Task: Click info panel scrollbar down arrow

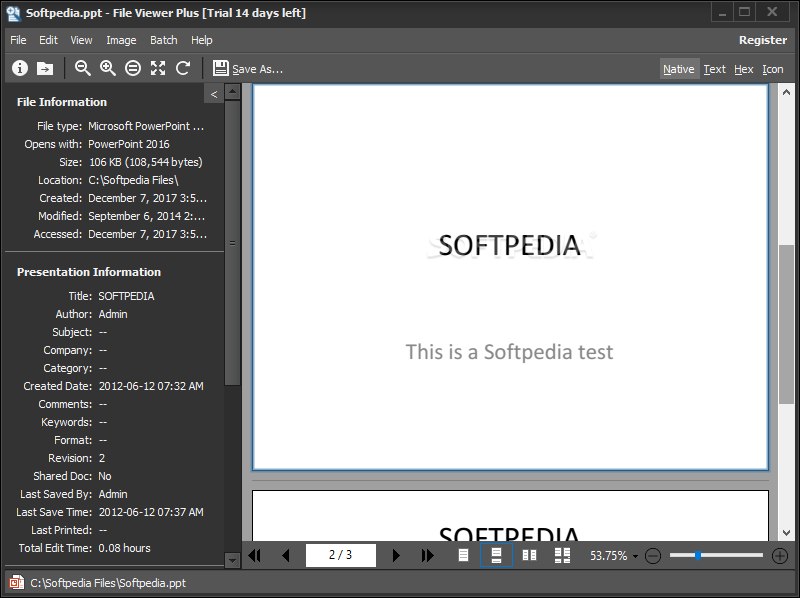Action: [232, 560]
